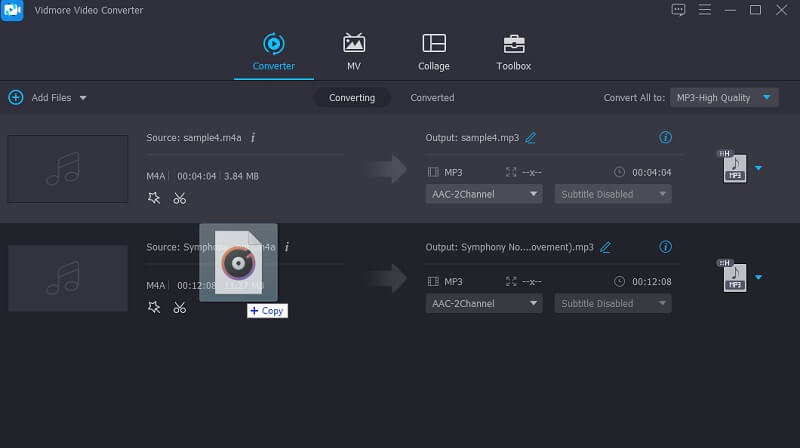
Task: Rename the Symphony output file with pencil
Action: pyautogui.click(x=605, y=246)
